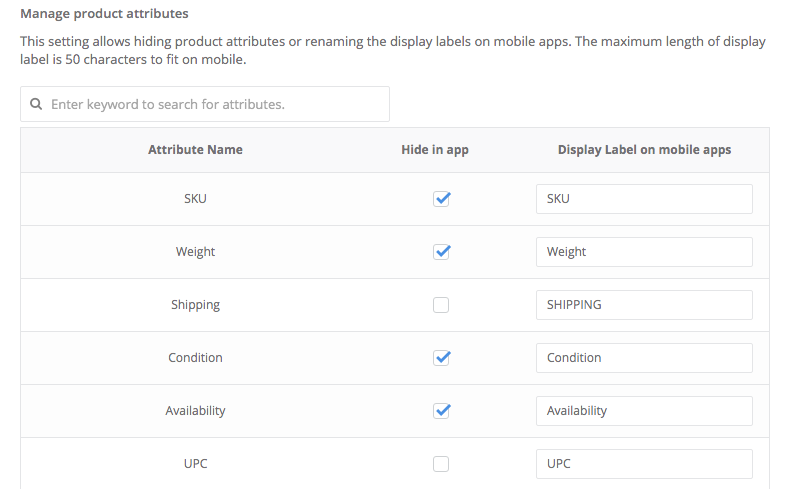Uncheck Hide in app for Condition
Image resolution: width=793 pixels, height=489 pixels.
(x=441, y=357)
